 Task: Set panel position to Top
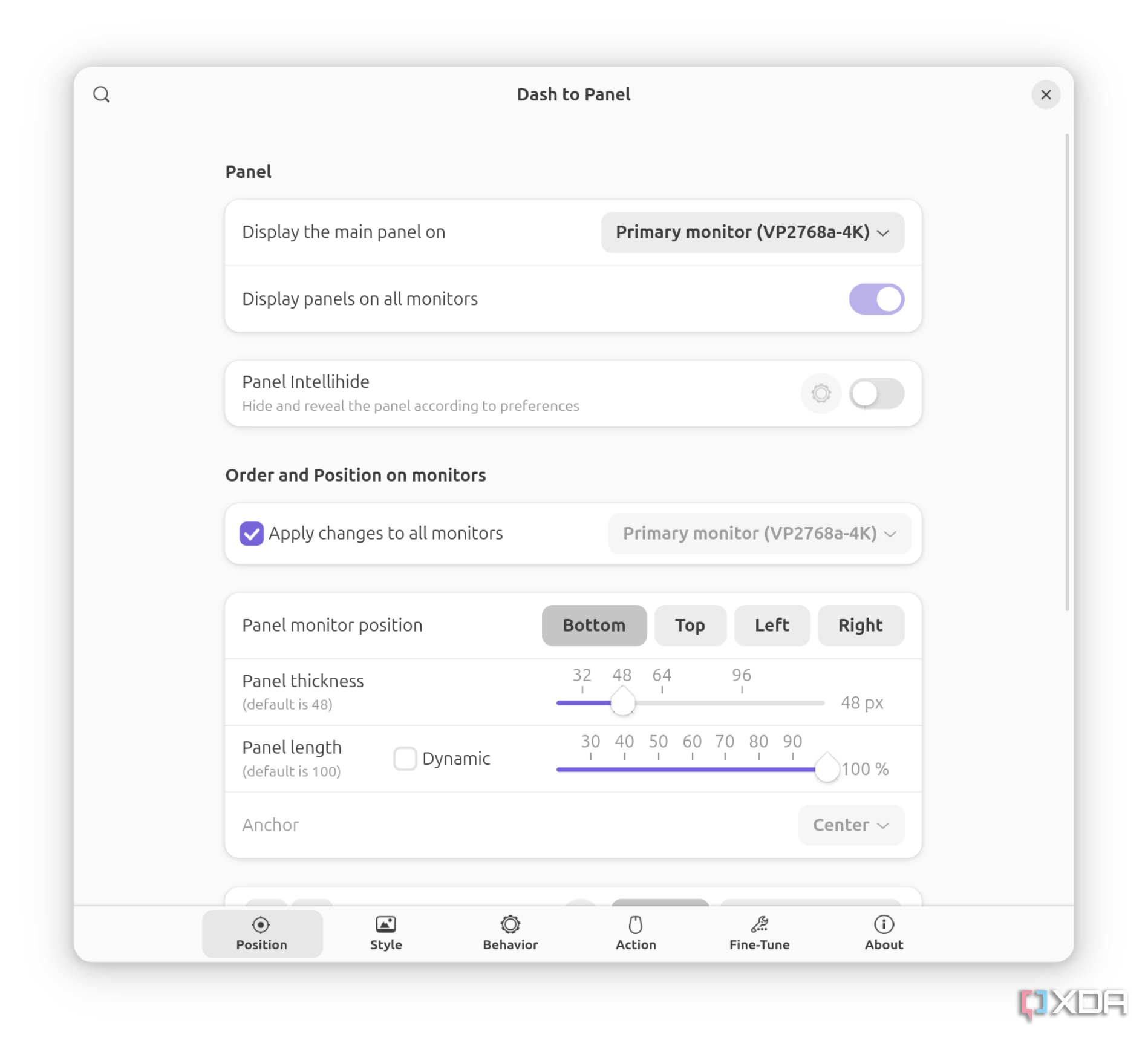tap(690, 625)
